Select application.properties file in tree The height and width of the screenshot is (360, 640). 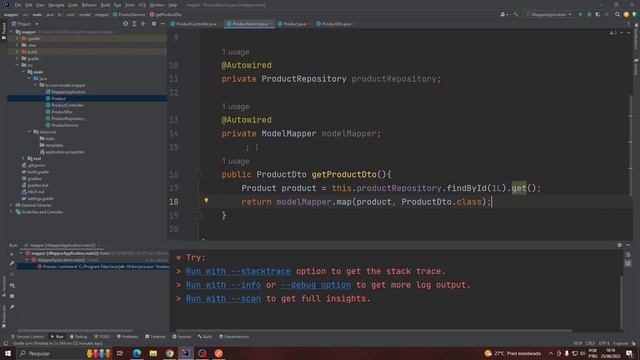(x=64, y=152)
